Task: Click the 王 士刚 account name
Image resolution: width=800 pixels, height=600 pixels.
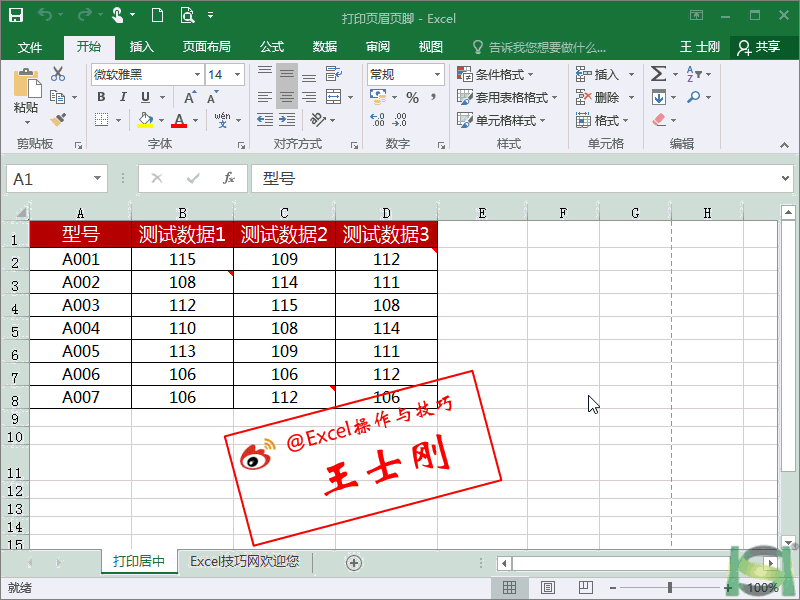Action: point(699,47)
